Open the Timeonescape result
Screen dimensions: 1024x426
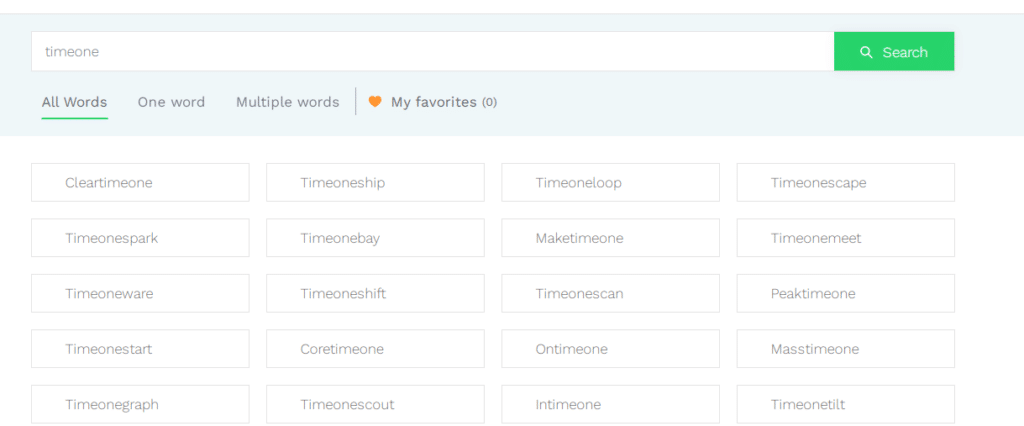click(846, 183)
